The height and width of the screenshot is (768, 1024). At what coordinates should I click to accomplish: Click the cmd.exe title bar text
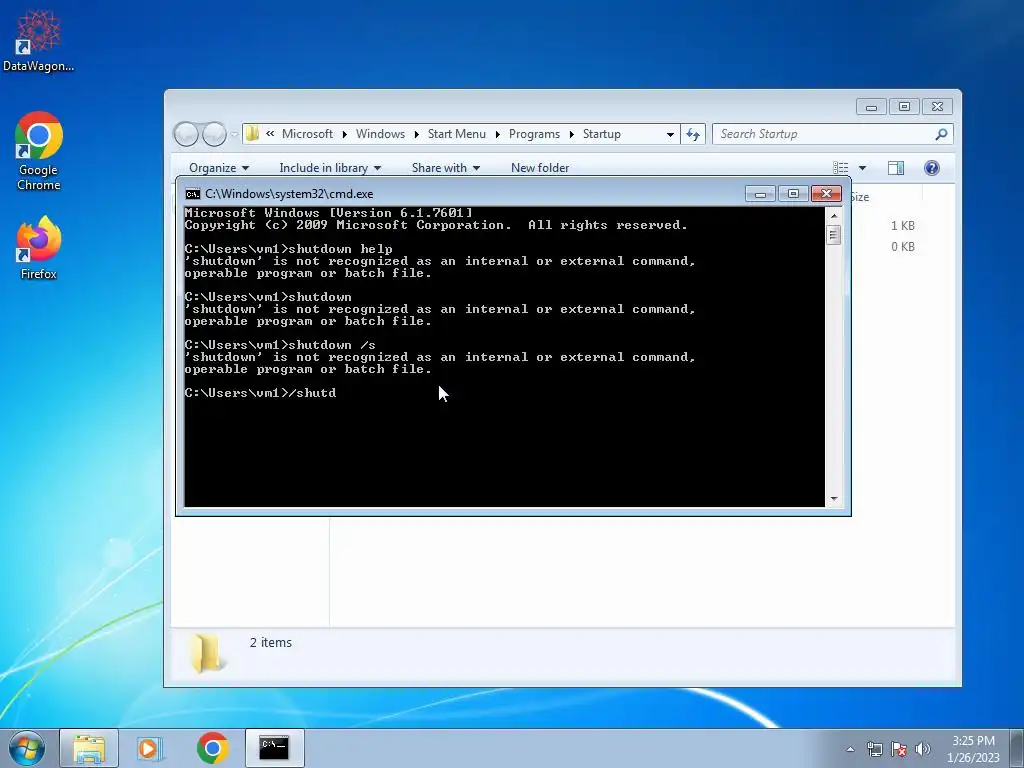point(289,194)
